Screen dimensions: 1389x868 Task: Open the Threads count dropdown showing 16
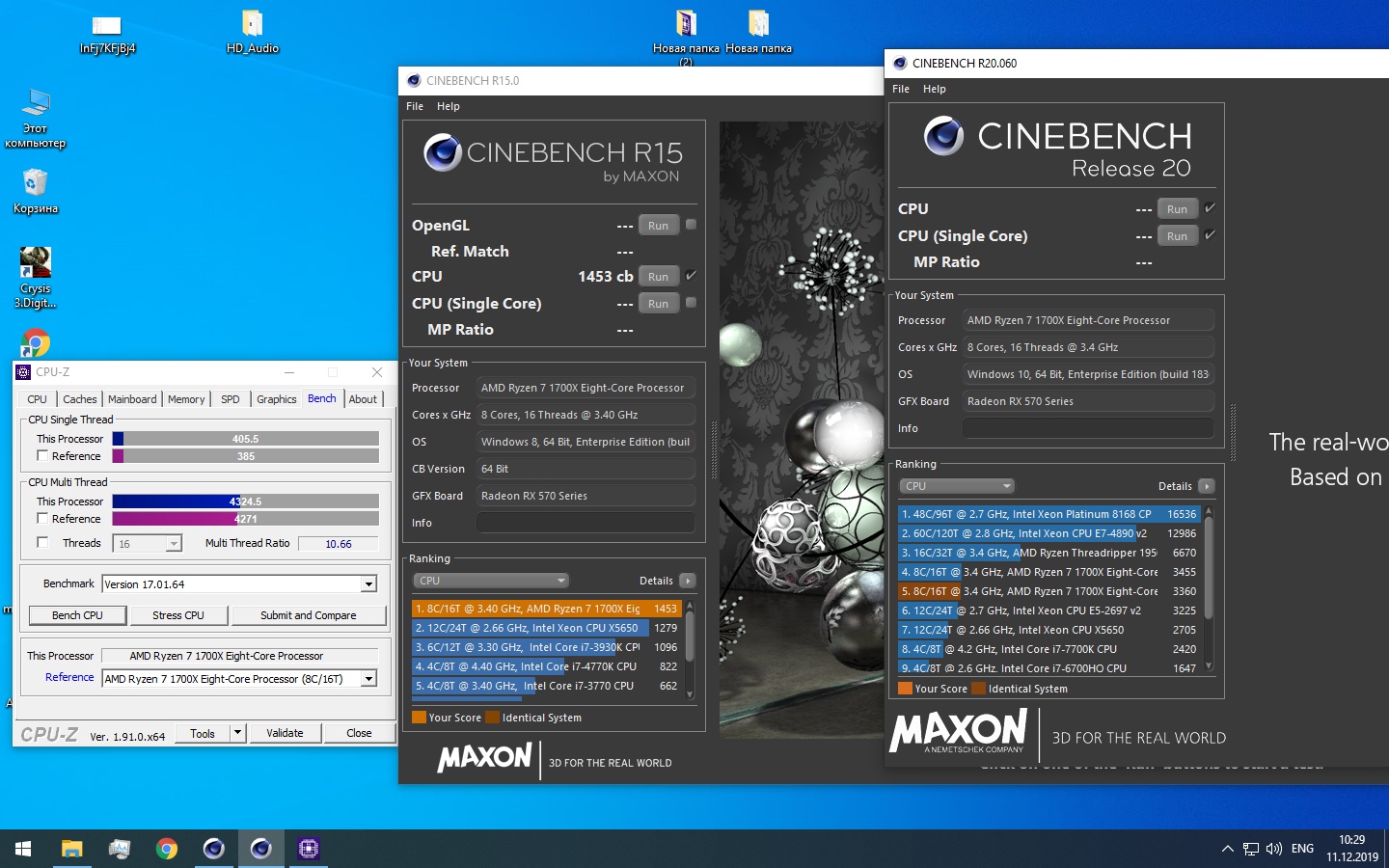click(174, 544)
